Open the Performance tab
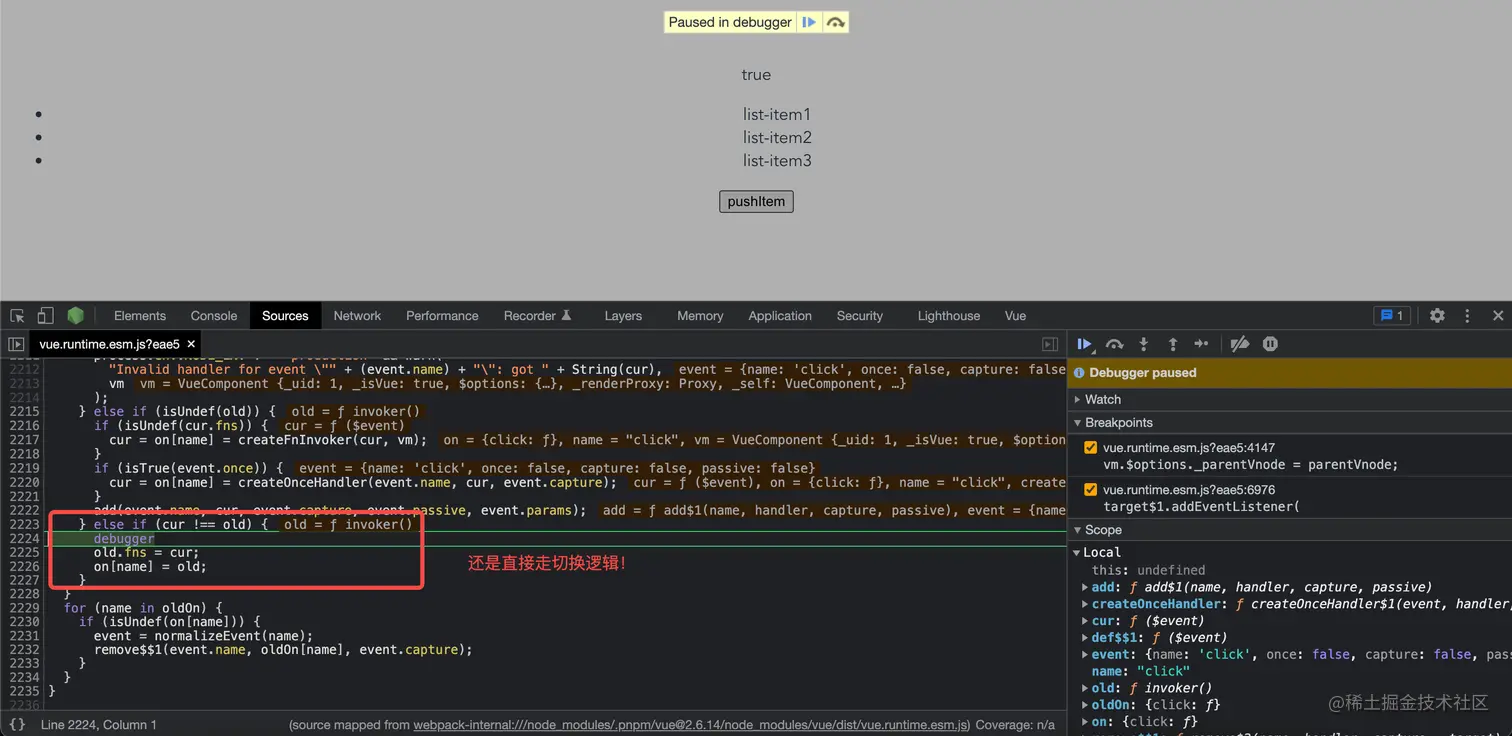 442,316
